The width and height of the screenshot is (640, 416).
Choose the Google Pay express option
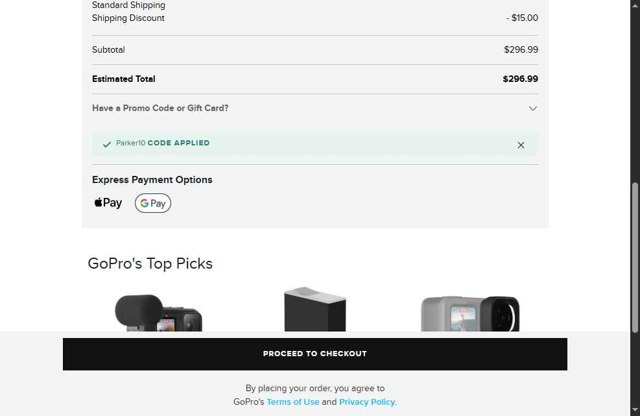(x=153, y=203)
